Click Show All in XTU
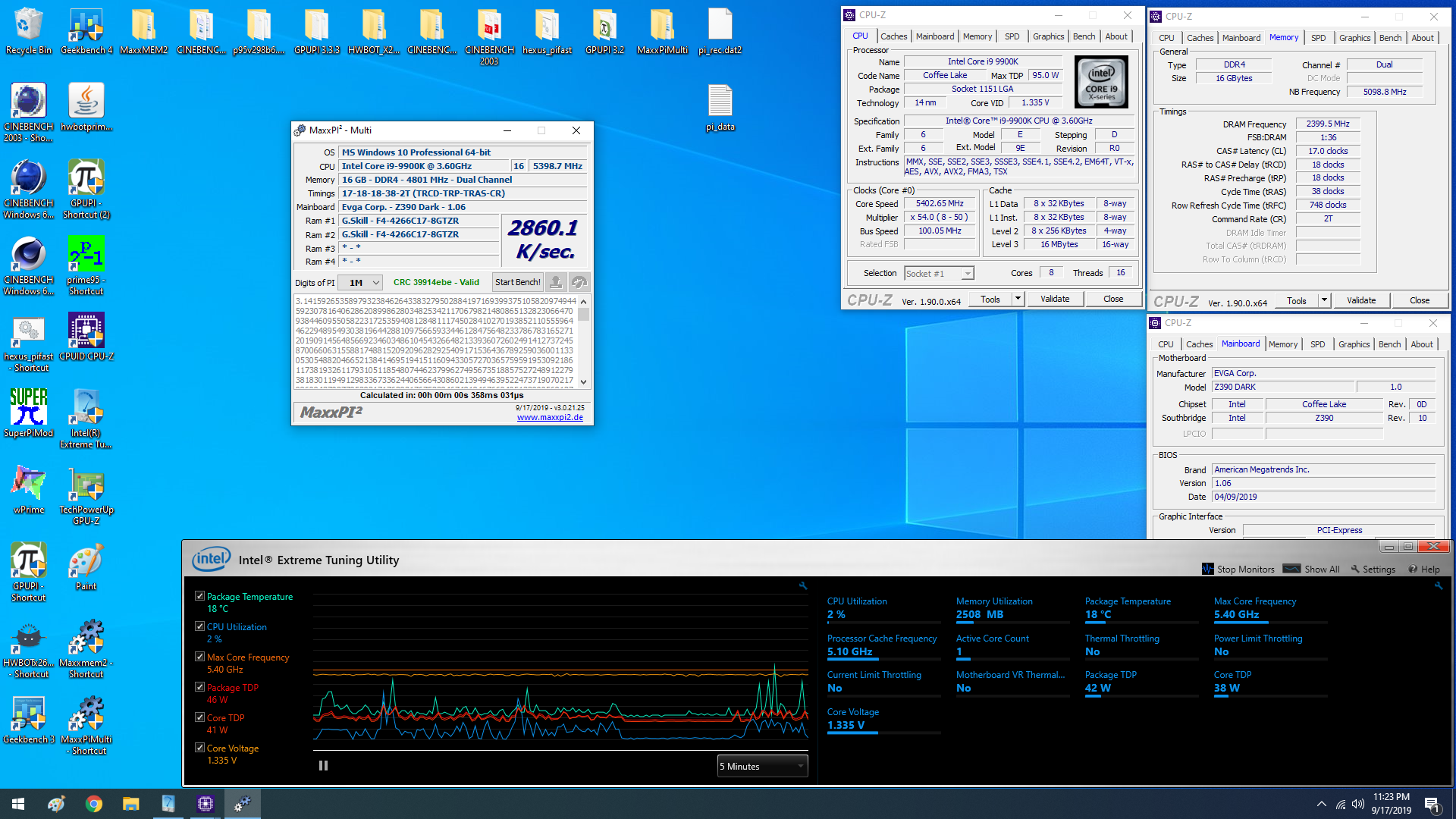 click(x=1311, y=569)
